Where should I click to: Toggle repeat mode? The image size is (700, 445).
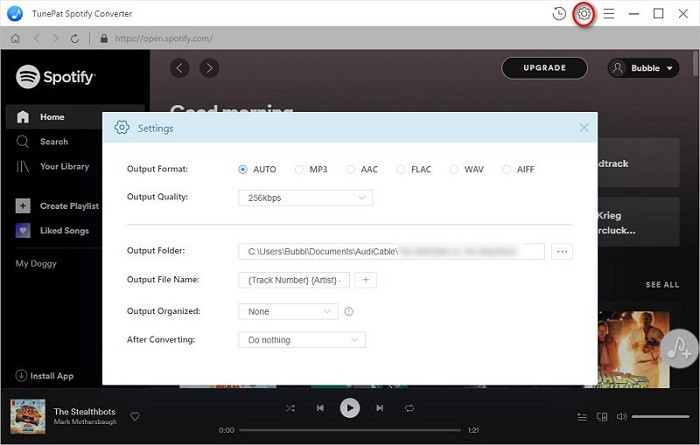click(x=409, y=408)
